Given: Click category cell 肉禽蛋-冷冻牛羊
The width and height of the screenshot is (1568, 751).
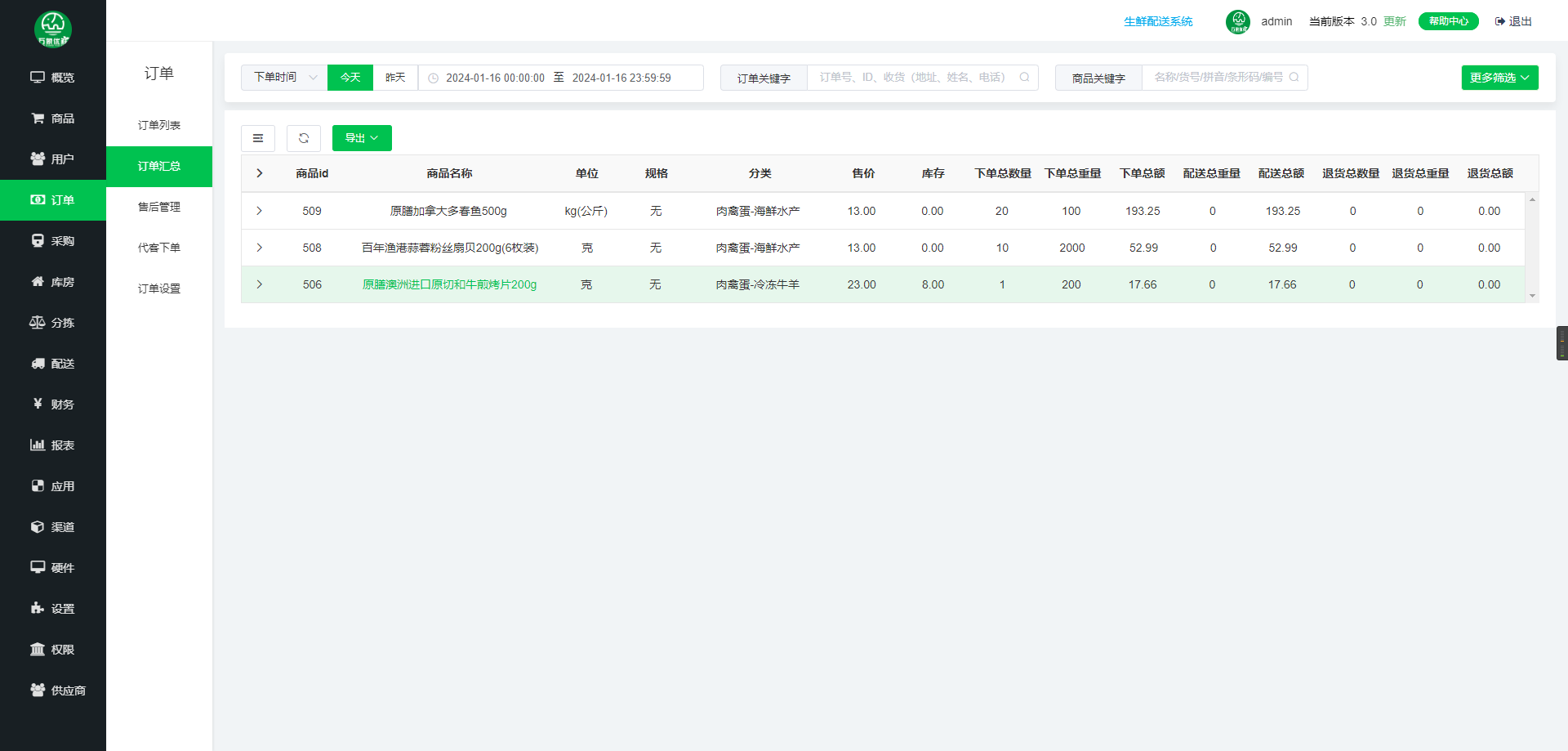Looking at the screenshot, I should (758, 284).
